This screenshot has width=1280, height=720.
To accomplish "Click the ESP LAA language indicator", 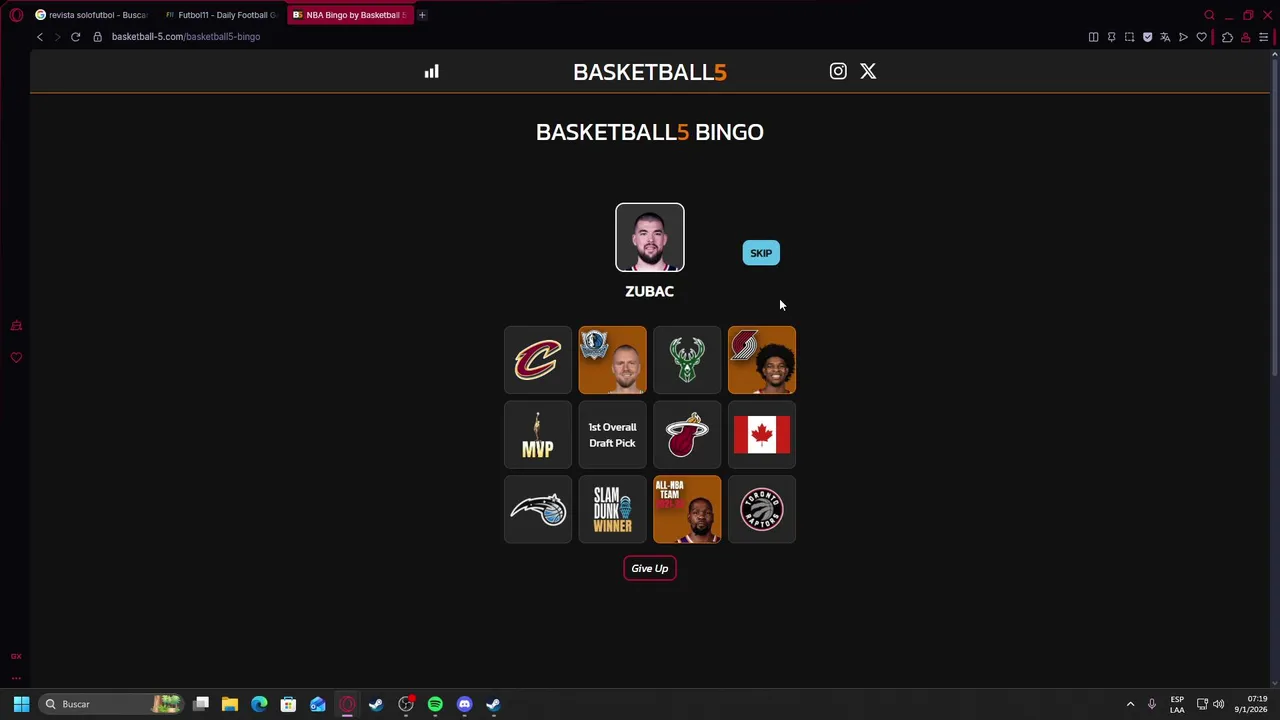I will coord(1177,704).
